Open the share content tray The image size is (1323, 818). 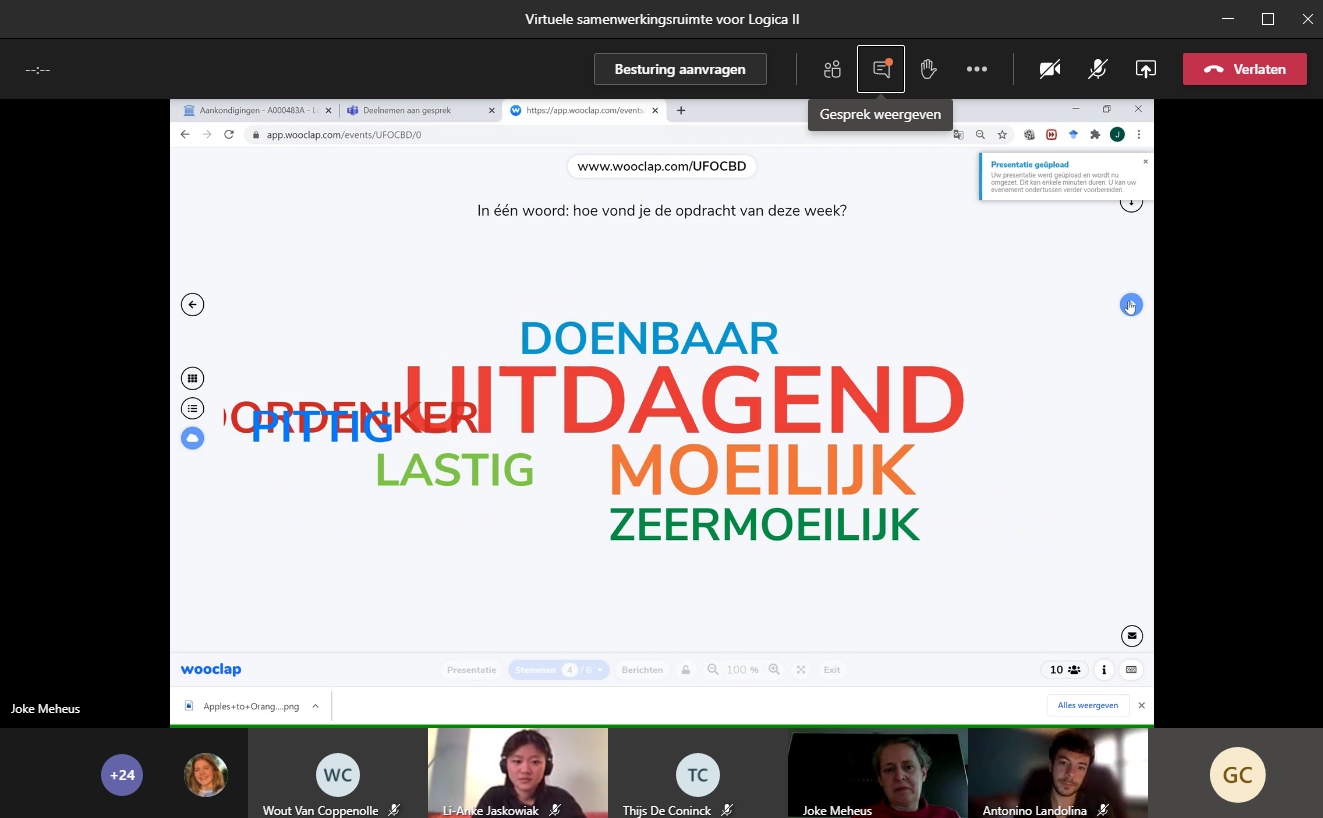pos(1146,69)
